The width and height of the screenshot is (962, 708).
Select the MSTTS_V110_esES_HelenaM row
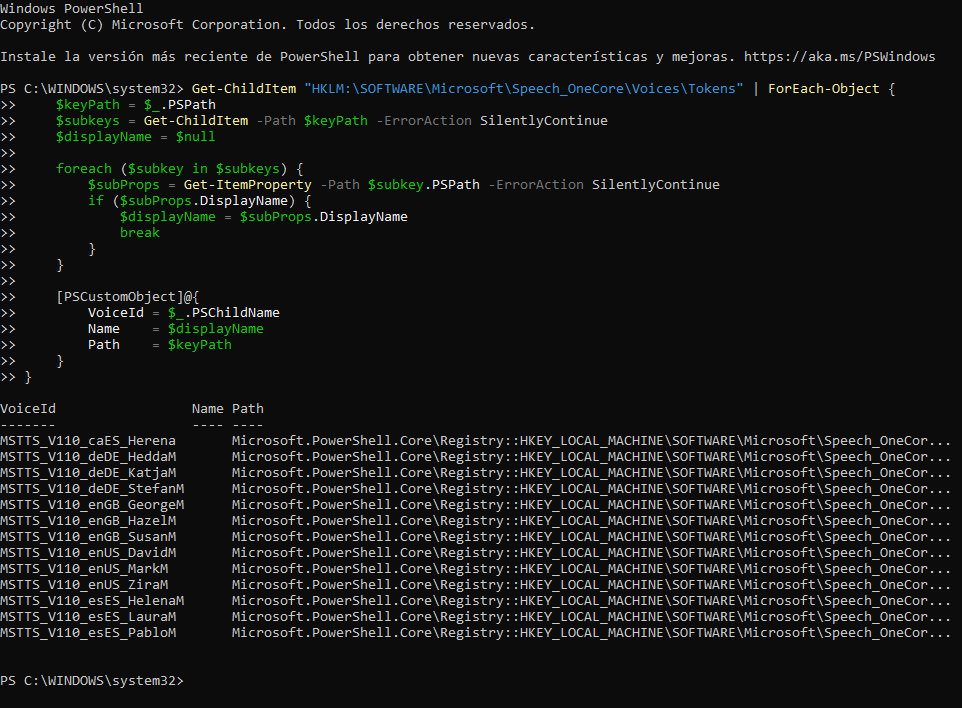[92, 601]
